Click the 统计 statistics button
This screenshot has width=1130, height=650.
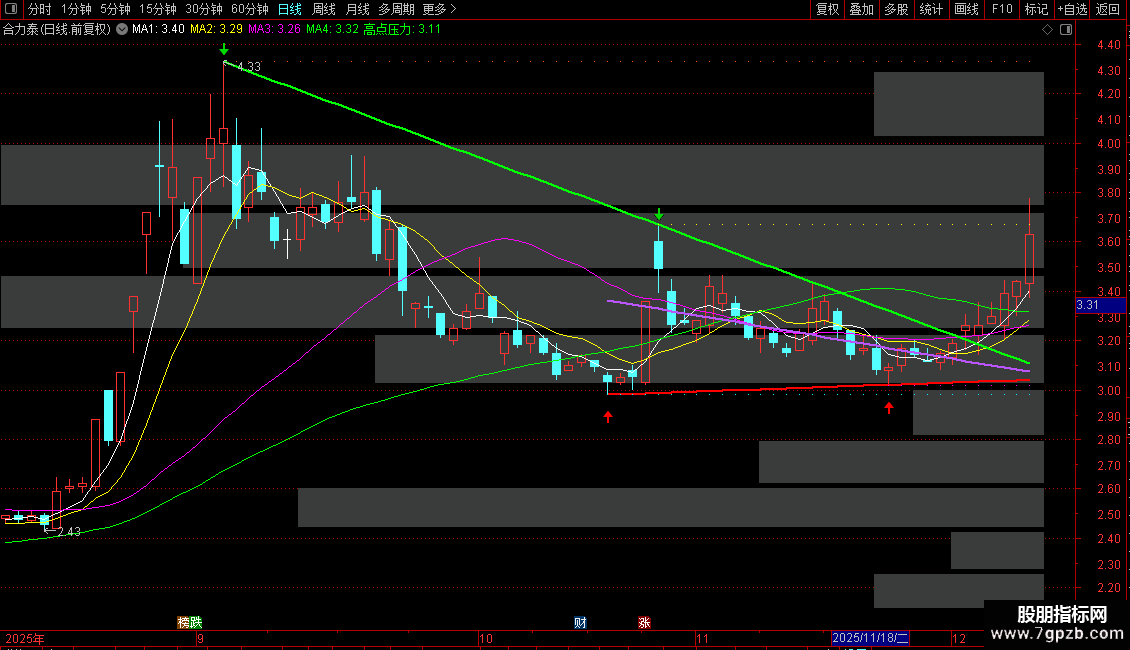click(930, 9)
